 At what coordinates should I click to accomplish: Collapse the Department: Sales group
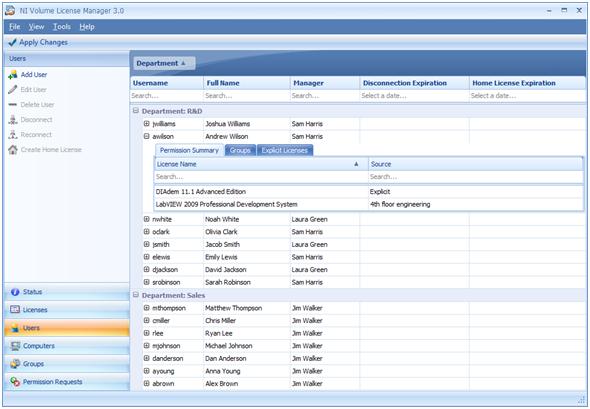point(136,295)
